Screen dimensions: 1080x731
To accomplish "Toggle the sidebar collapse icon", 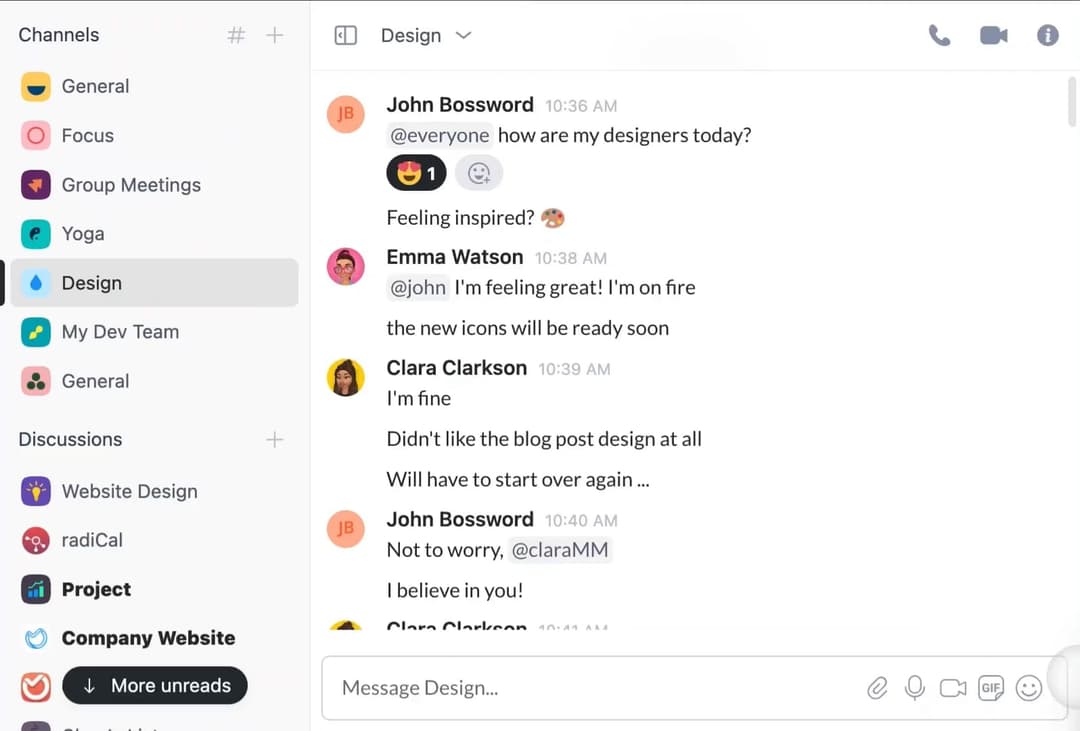I will (x=344, y=34).
